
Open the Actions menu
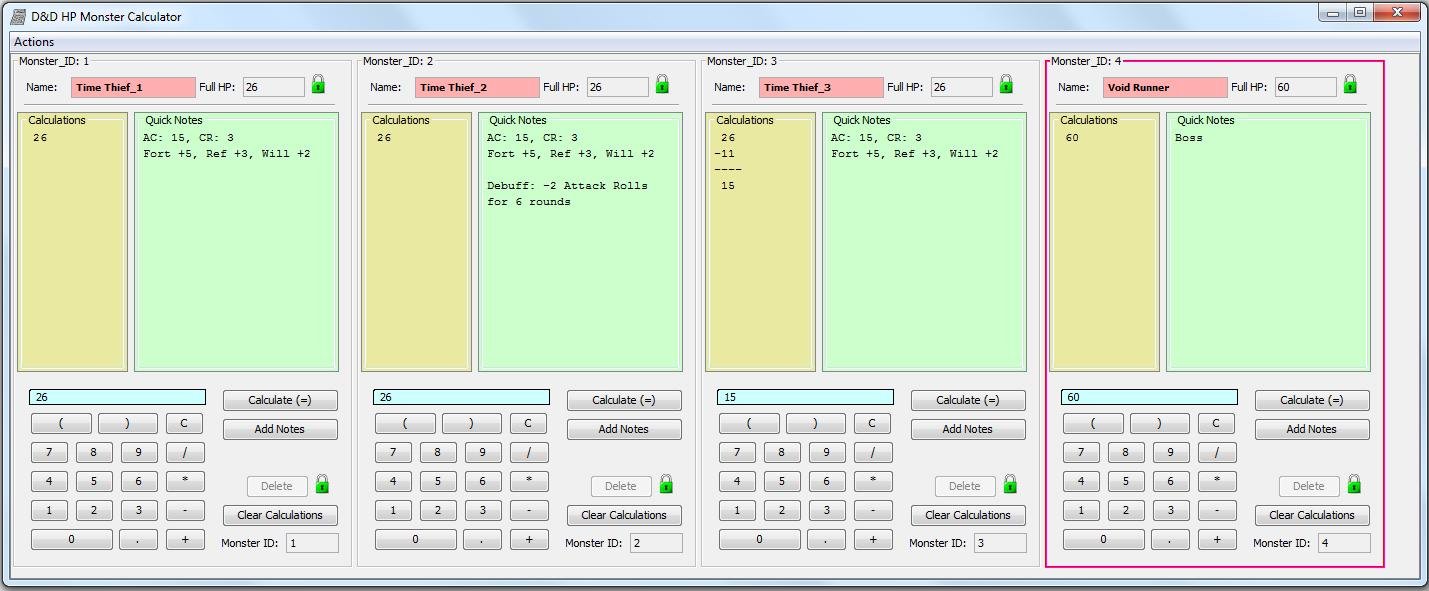[x=33, y=41]
